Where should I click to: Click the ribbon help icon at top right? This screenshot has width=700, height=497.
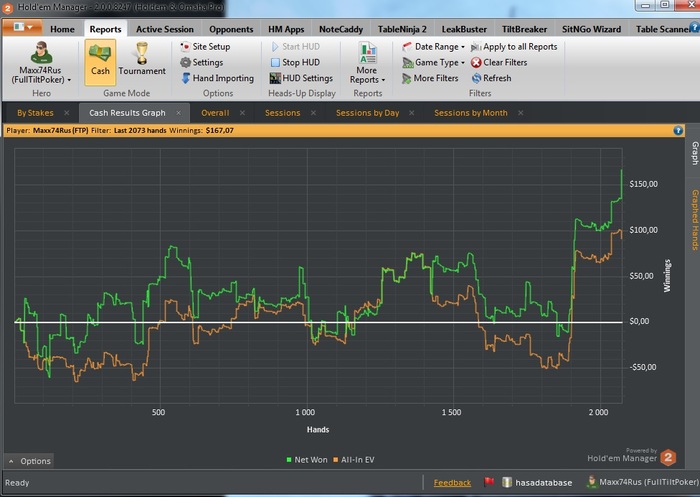point(695,28)
